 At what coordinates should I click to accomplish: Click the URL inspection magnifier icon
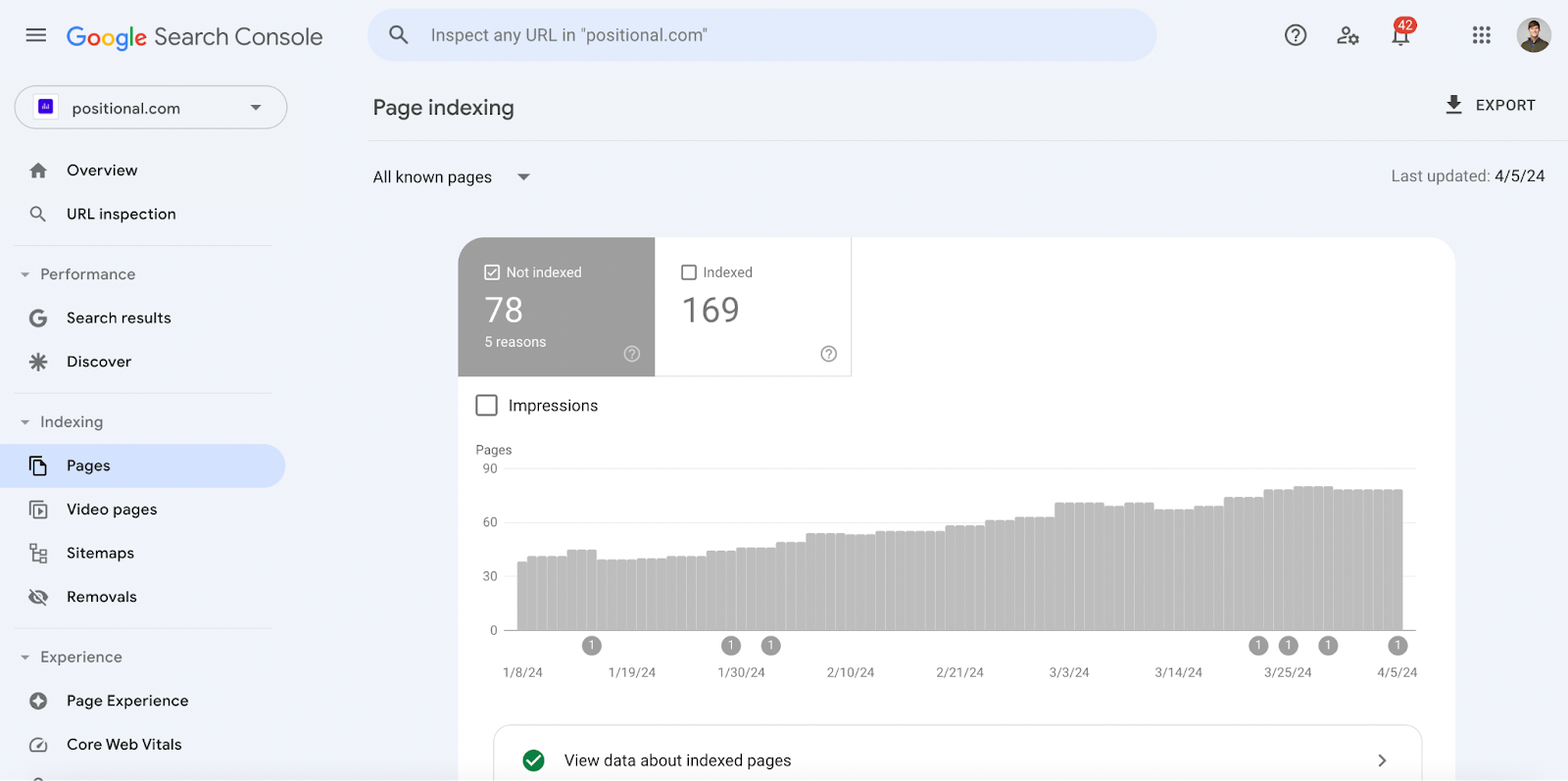(x=38, y=214)
